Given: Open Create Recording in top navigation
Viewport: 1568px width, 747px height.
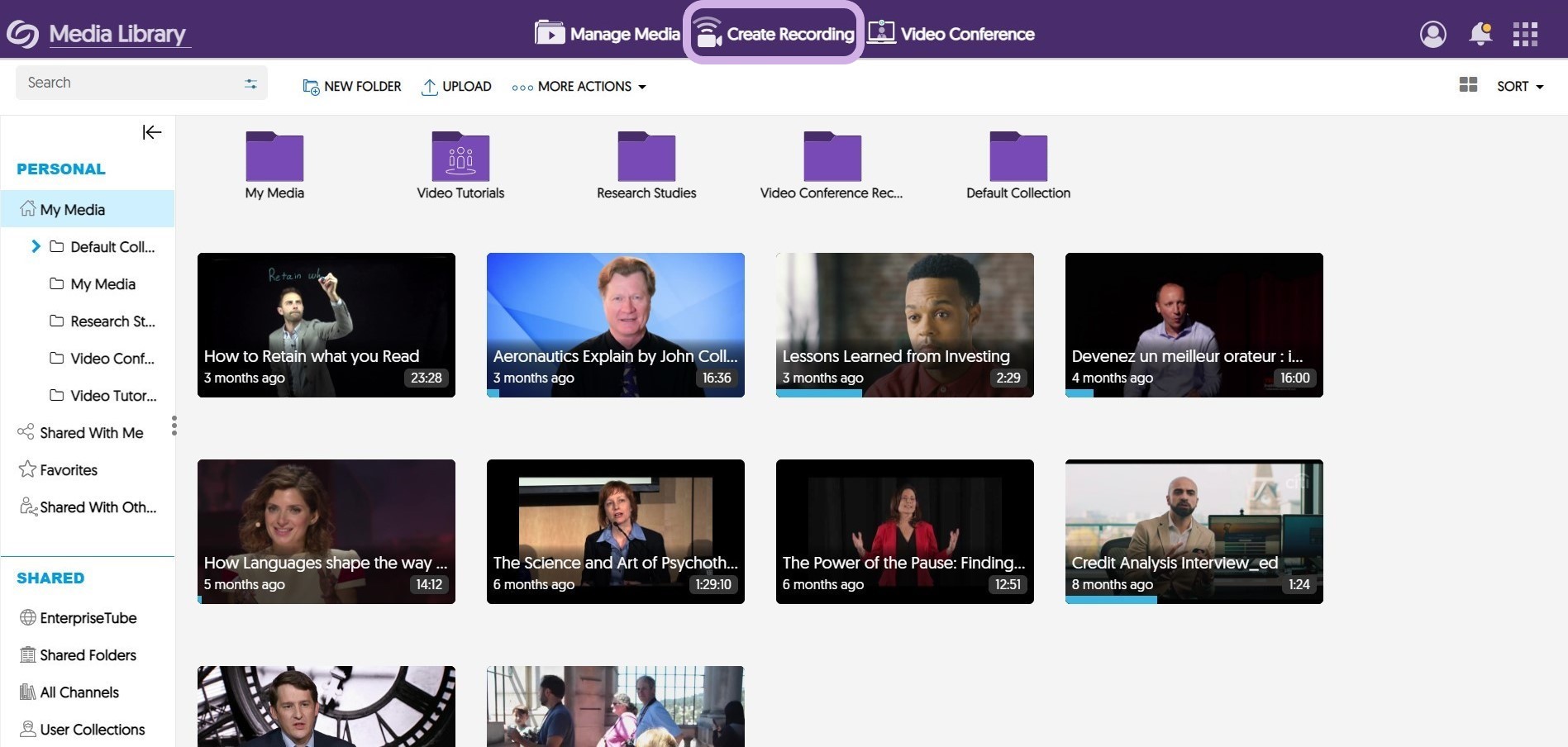Looking at the screenshot, I should [x=774, y=33].
